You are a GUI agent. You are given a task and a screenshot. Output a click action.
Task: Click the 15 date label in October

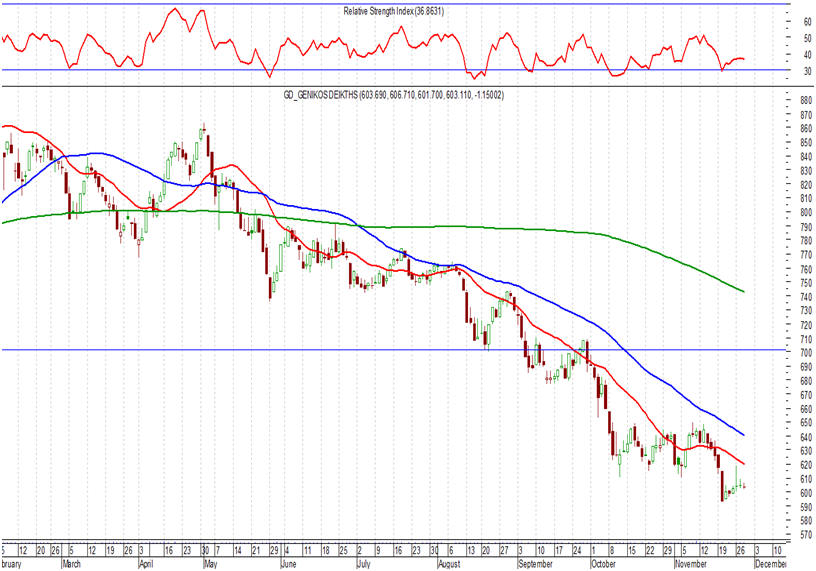631,551
